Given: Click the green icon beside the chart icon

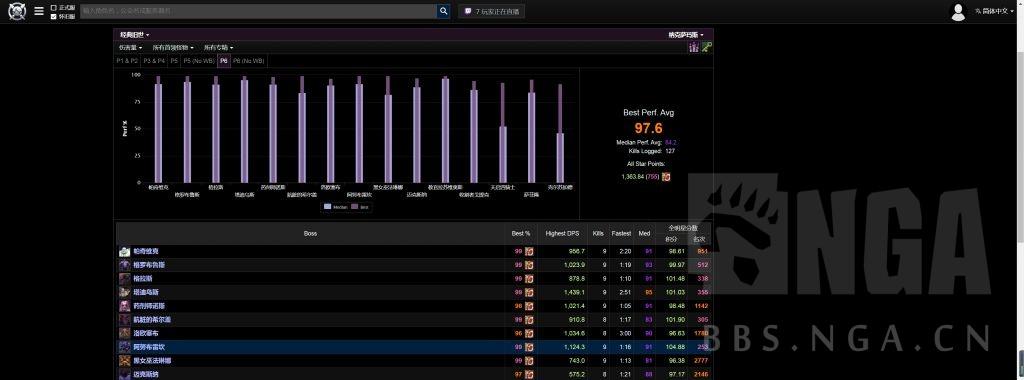Looking at the screenshot, I should pos(707,47).
